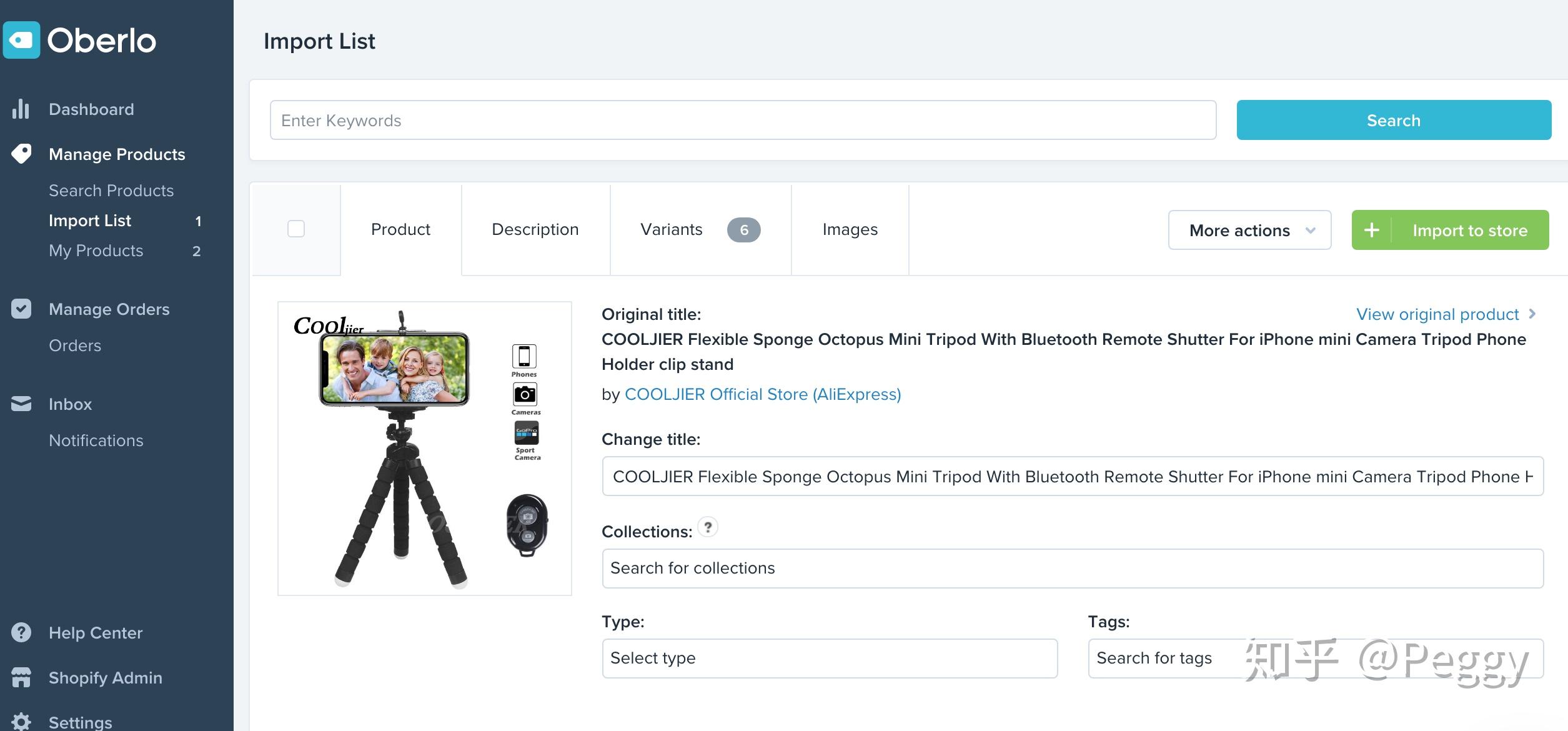Click the Original title label

pos(652,314)
